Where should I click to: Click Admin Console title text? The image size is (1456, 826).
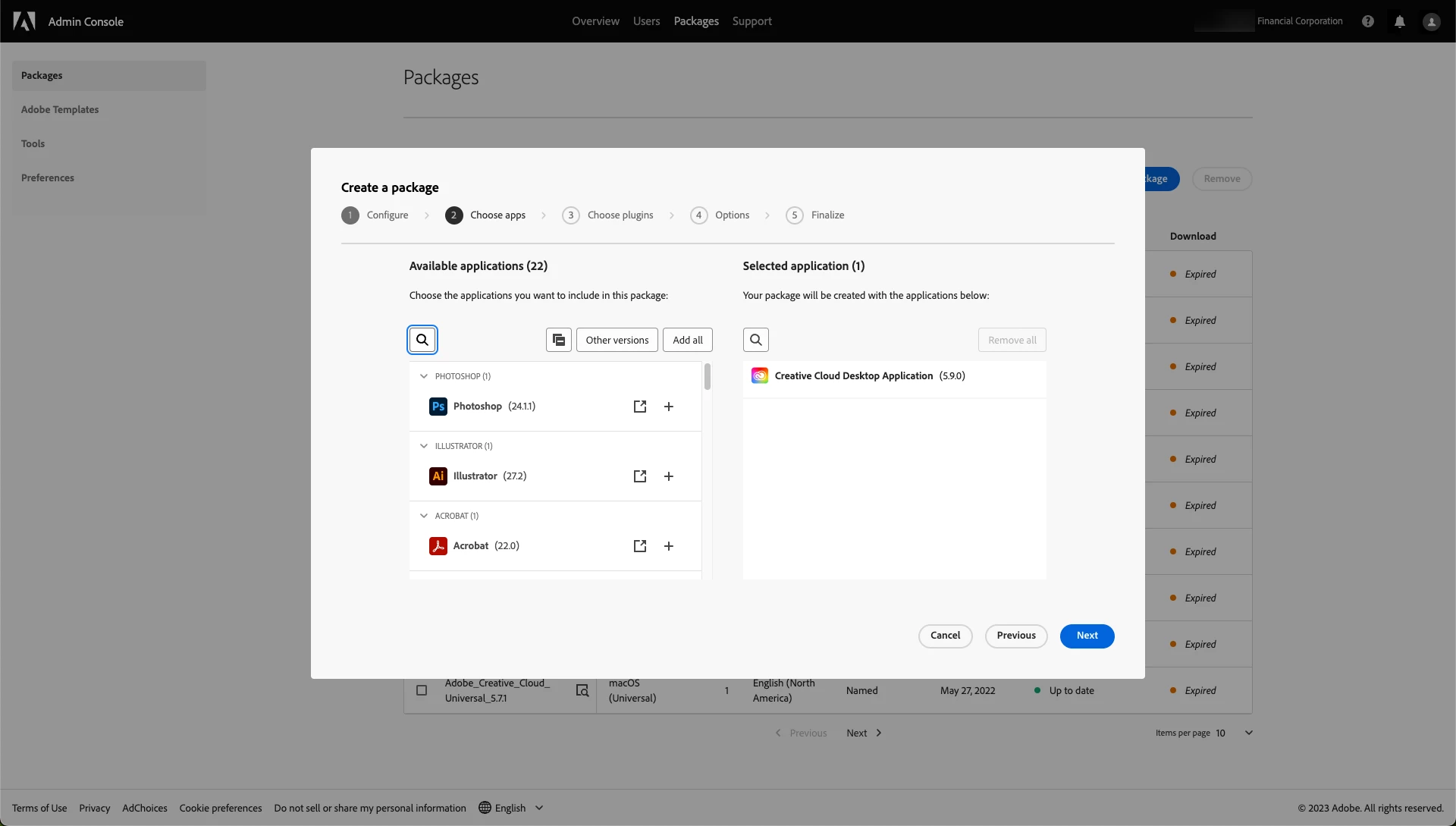coord(86,21)
